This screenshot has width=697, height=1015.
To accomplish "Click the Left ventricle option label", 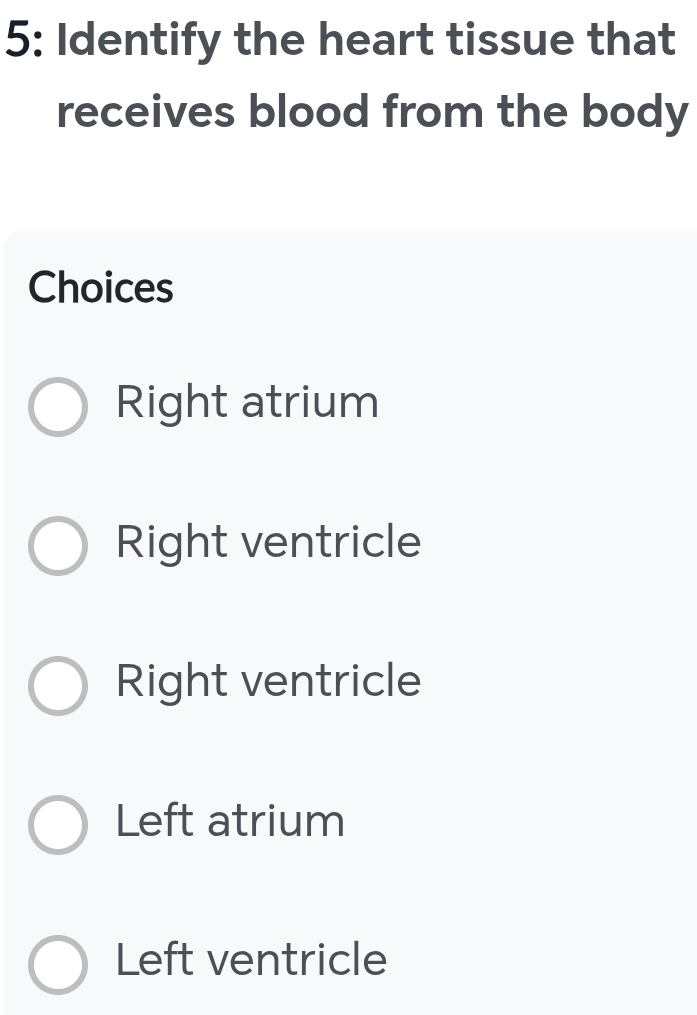I will (251, 962).
